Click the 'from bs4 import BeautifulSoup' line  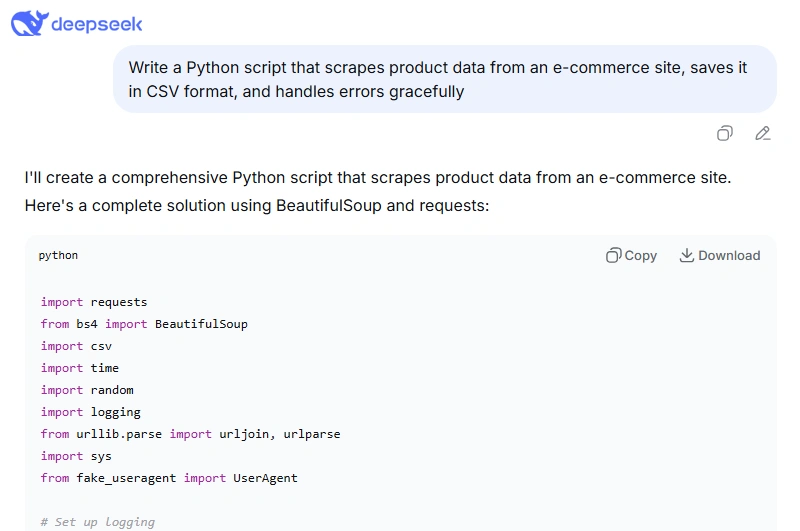coord(144,324)
